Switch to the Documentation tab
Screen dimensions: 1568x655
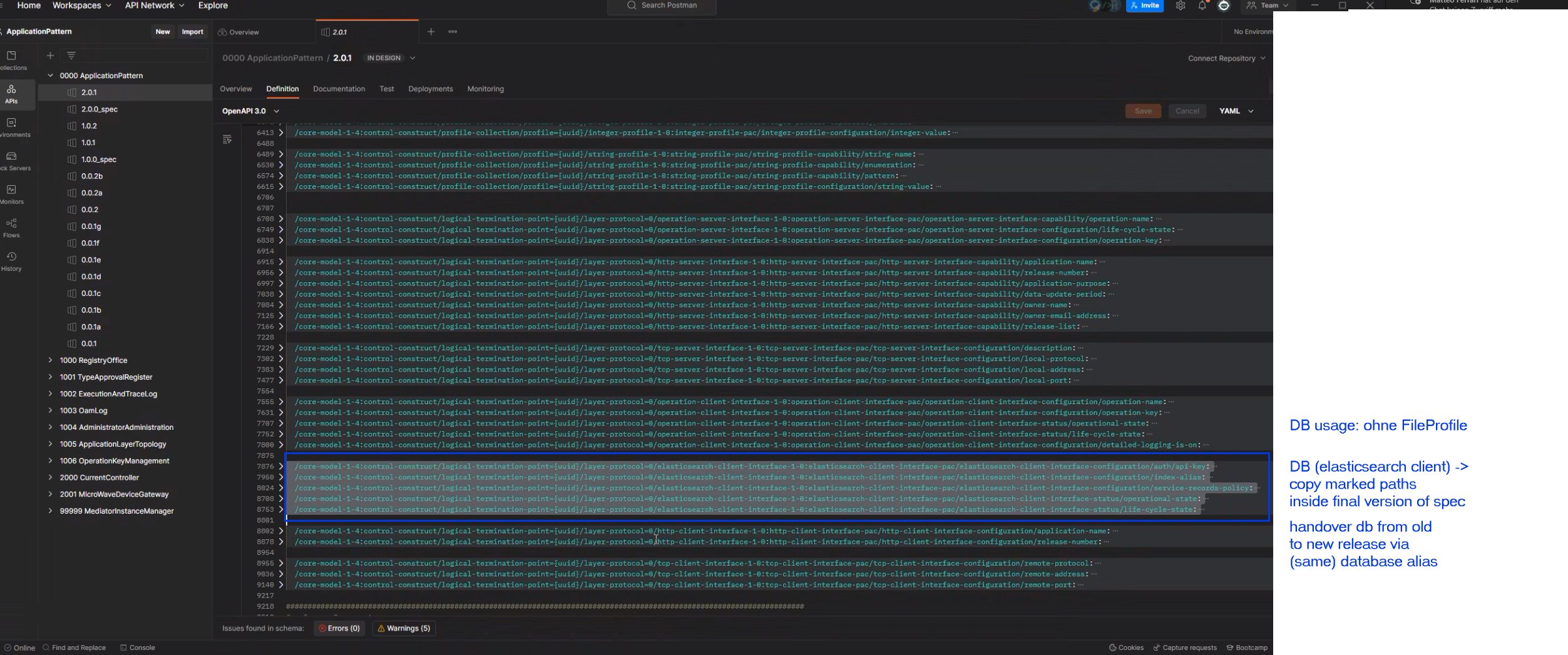(339, 89)
